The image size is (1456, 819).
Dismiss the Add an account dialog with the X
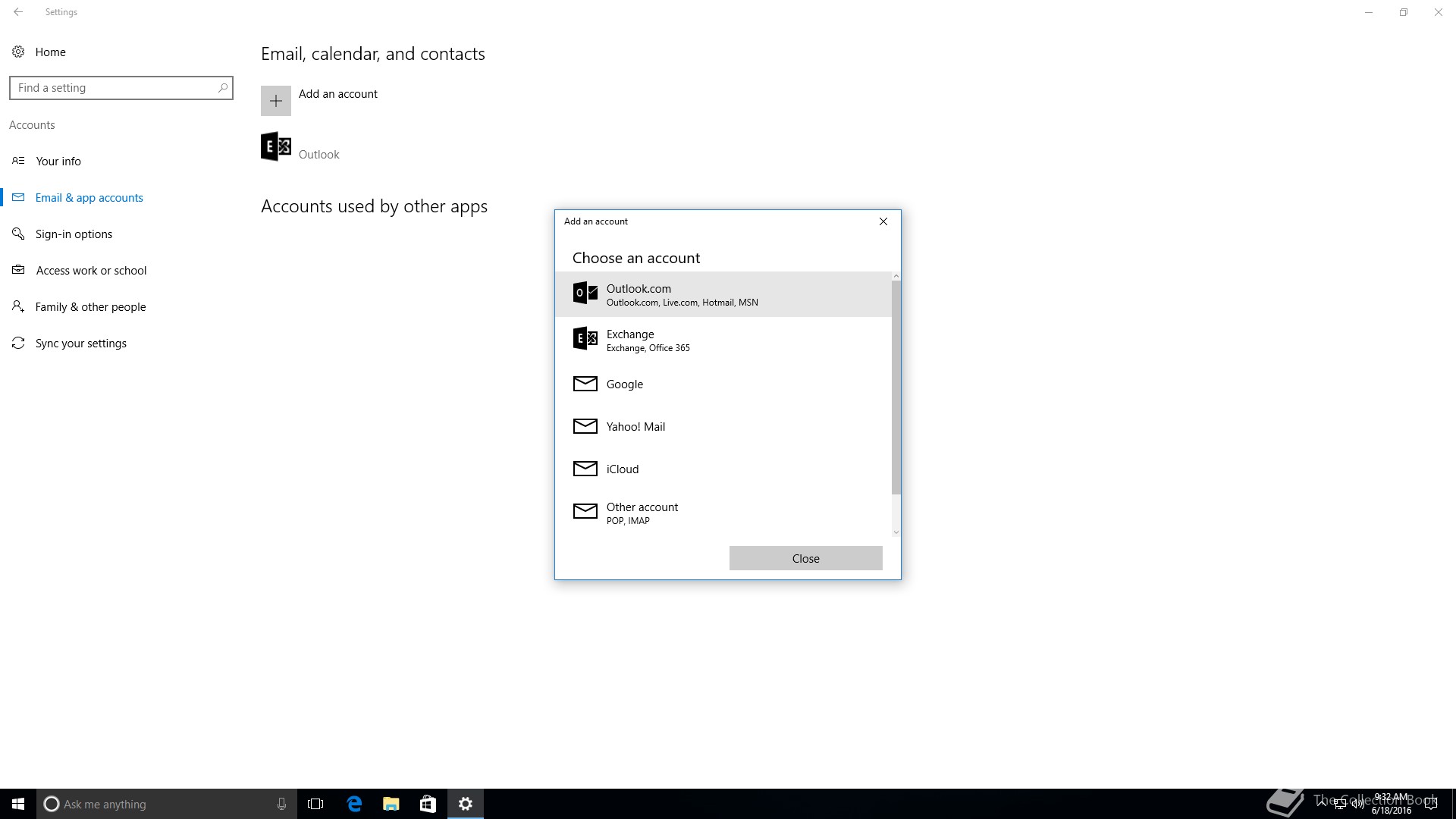tap(883, 221)
